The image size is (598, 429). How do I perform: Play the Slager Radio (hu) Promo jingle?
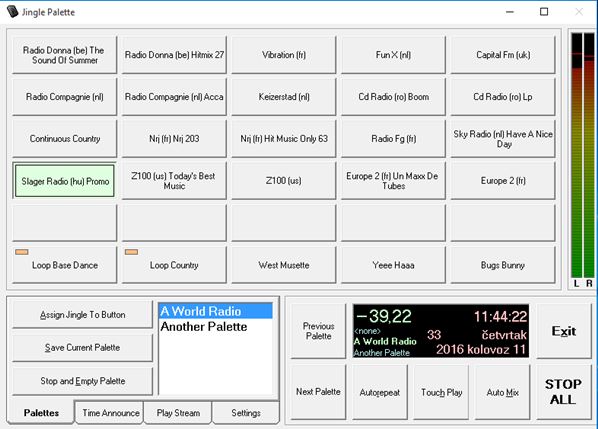click(65, 181)
